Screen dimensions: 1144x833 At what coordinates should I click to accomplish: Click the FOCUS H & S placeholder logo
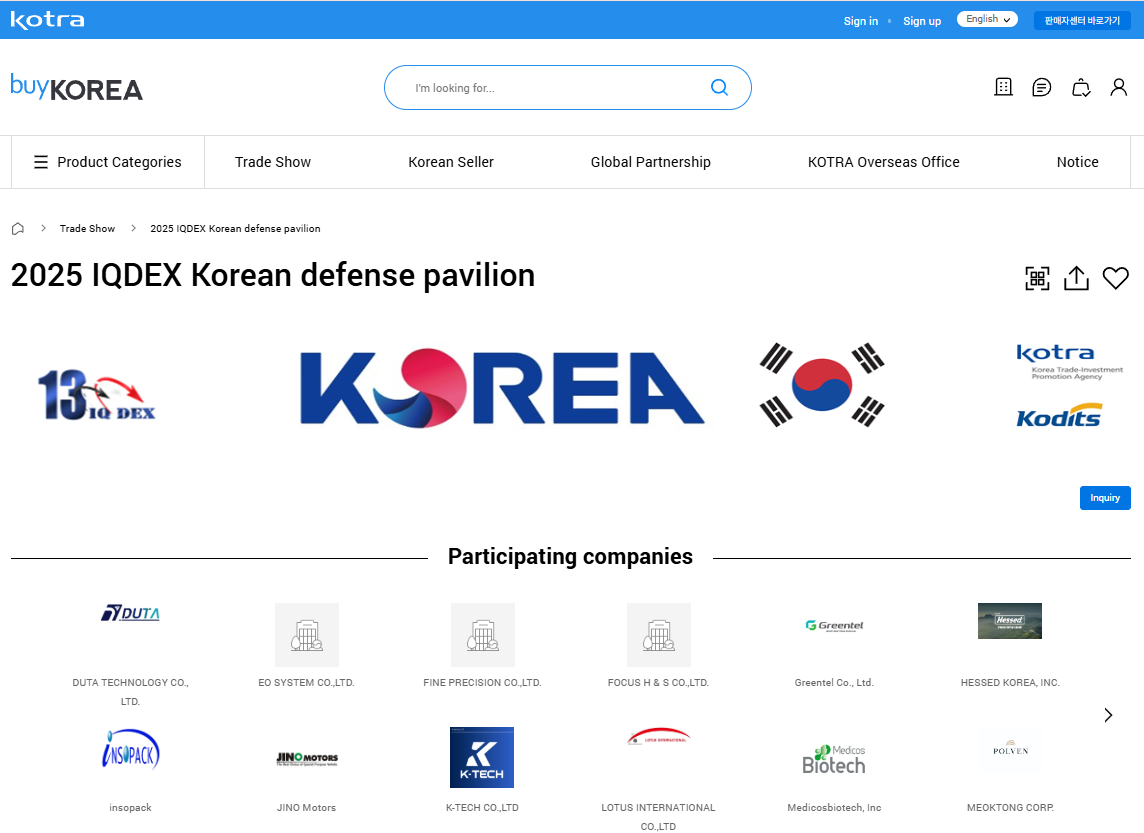[x=658, y=635]
